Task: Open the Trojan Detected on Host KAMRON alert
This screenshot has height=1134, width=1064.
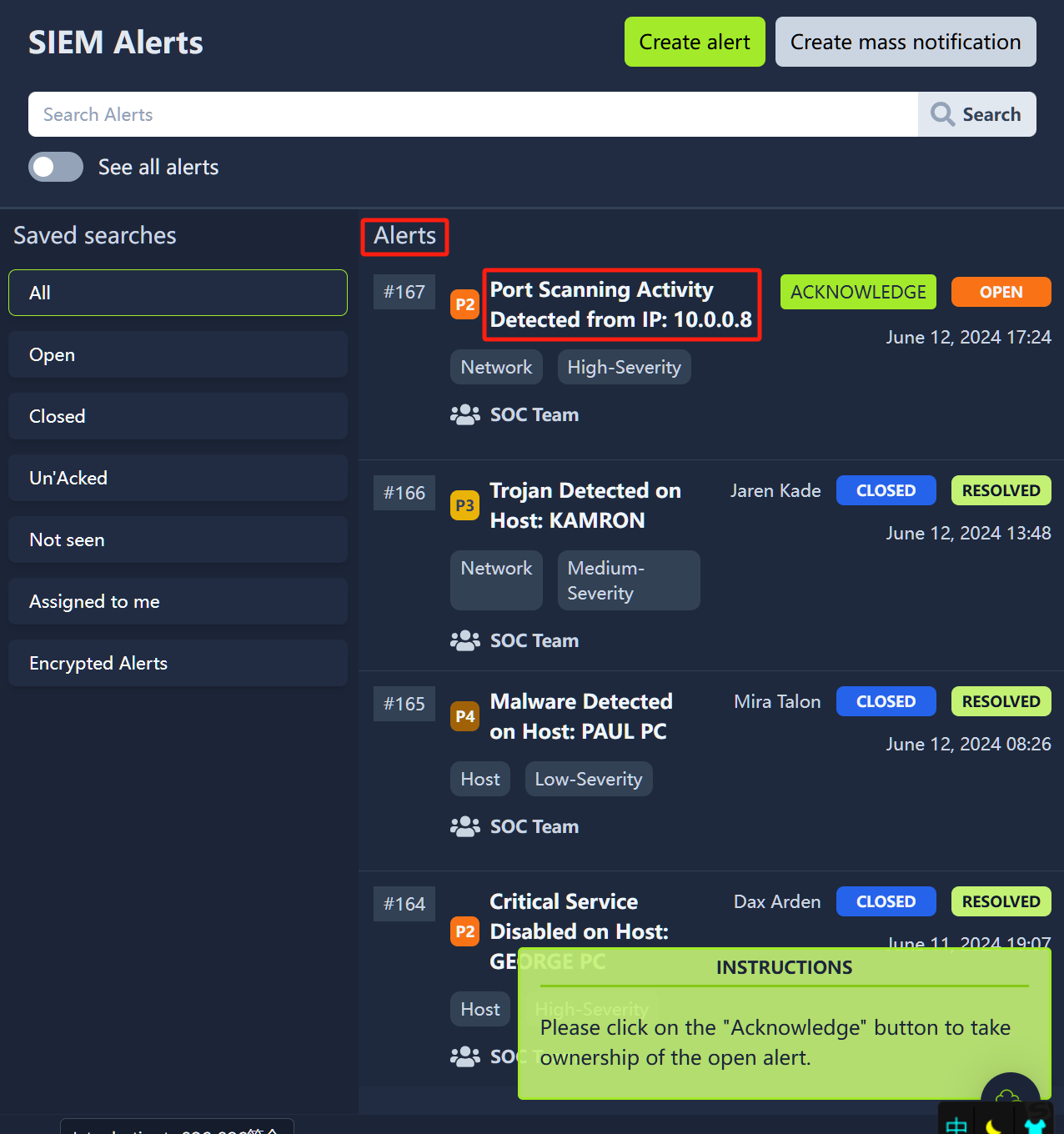Action: (585, 505)
